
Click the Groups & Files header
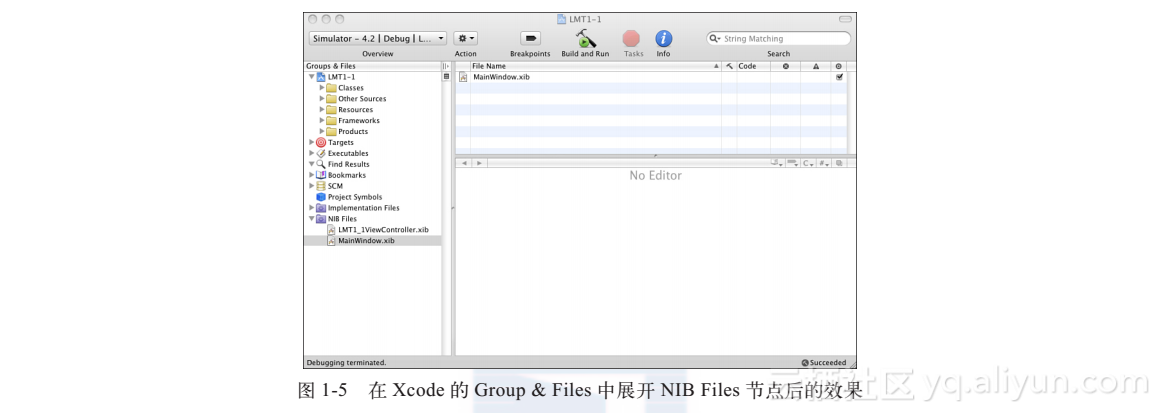click(x=372, y=66)
